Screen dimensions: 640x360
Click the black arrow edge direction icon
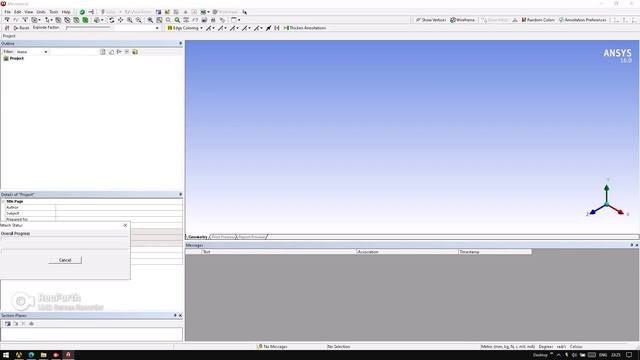(268, 28)
